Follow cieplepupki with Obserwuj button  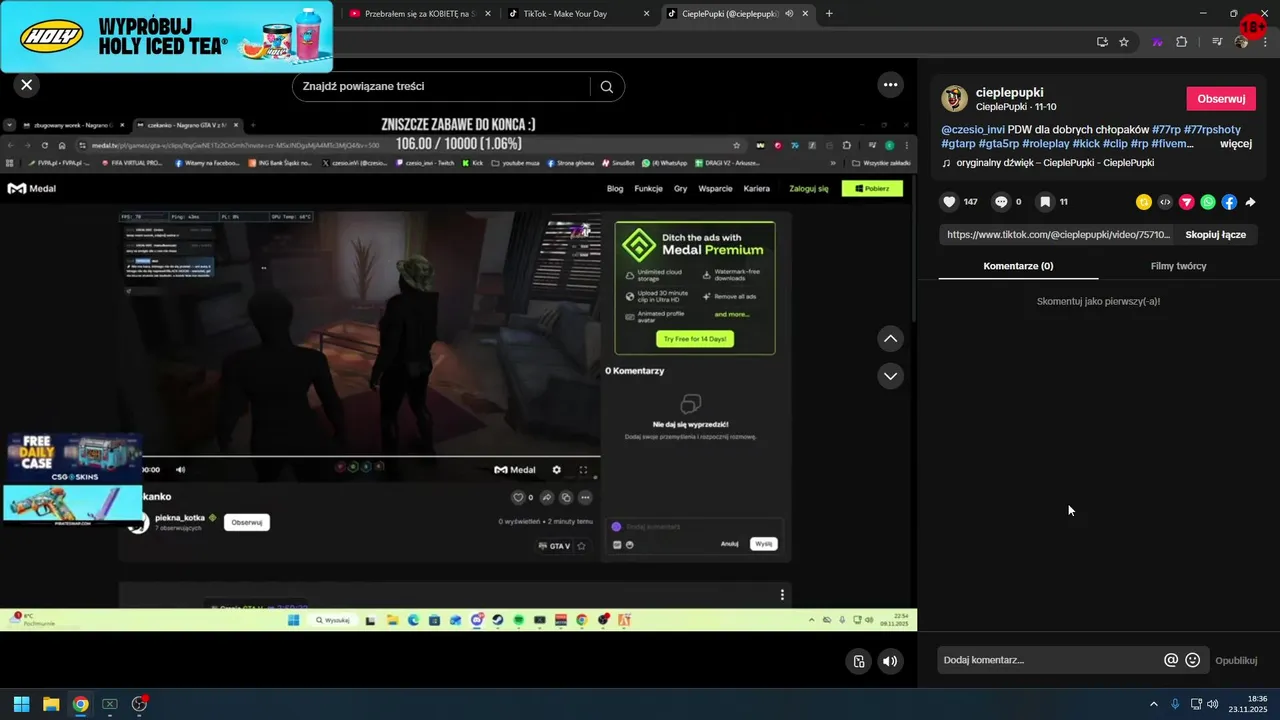pos(1221,98)
